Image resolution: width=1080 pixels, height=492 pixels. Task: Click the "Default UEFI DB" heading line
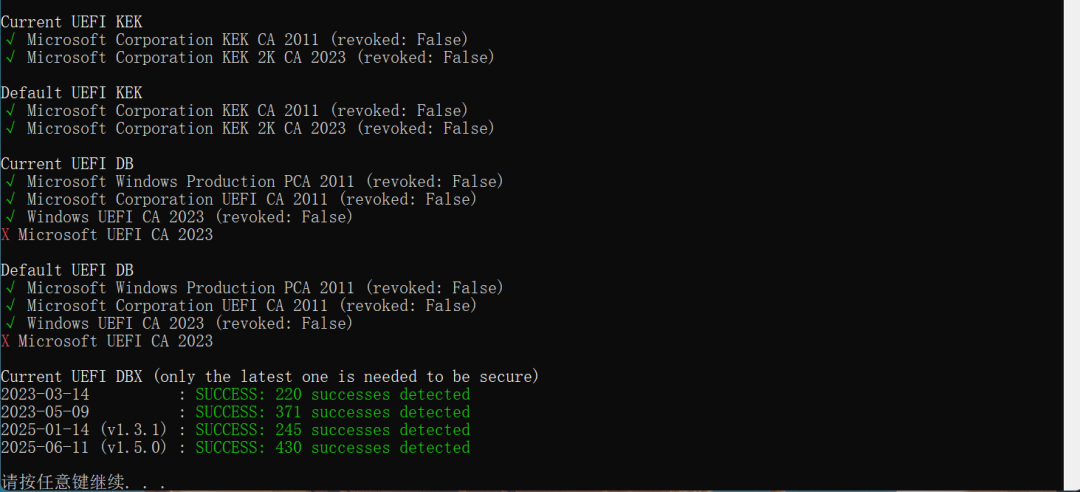coord(67,270)
